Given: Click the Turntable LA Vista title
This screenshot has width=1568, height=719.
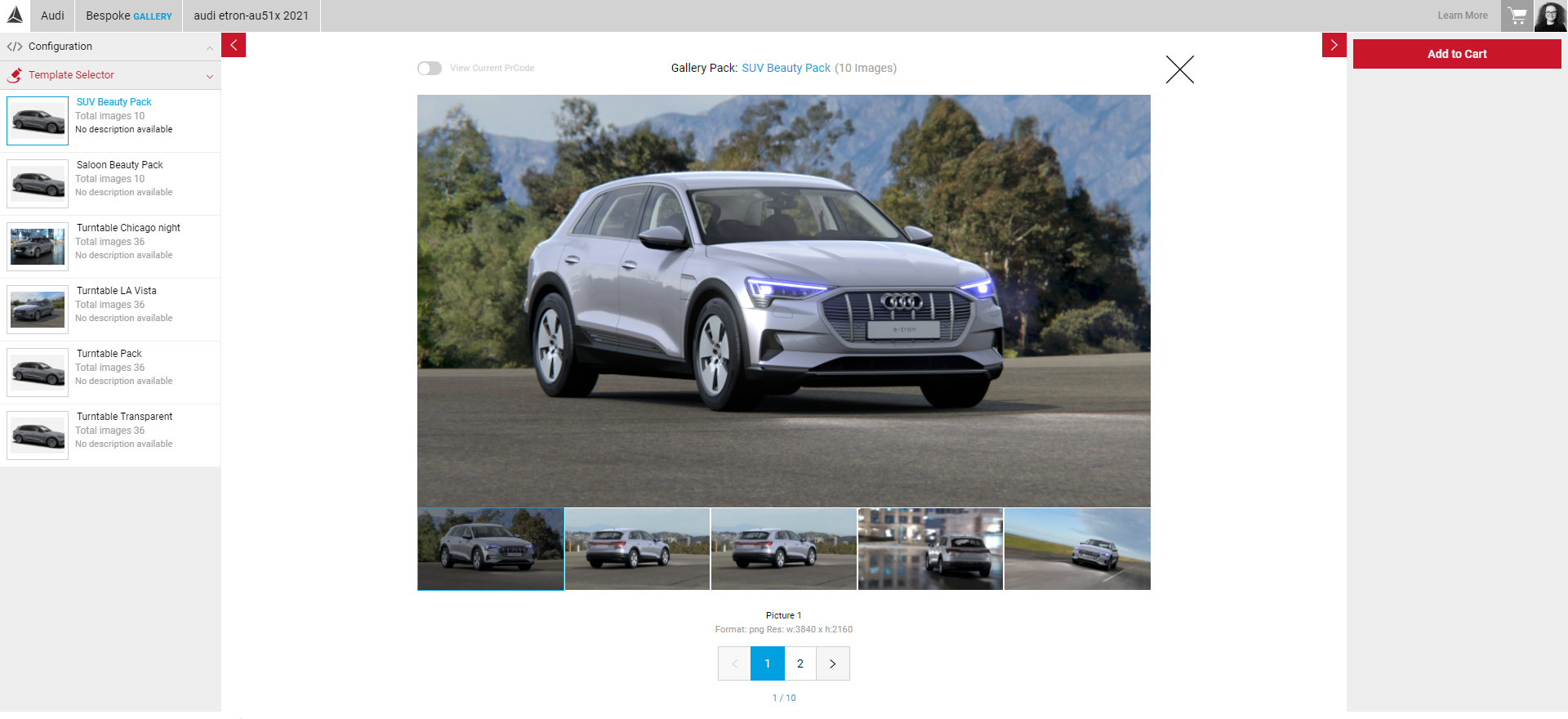Looking at the screenshot, I should [x=117, y=291].
